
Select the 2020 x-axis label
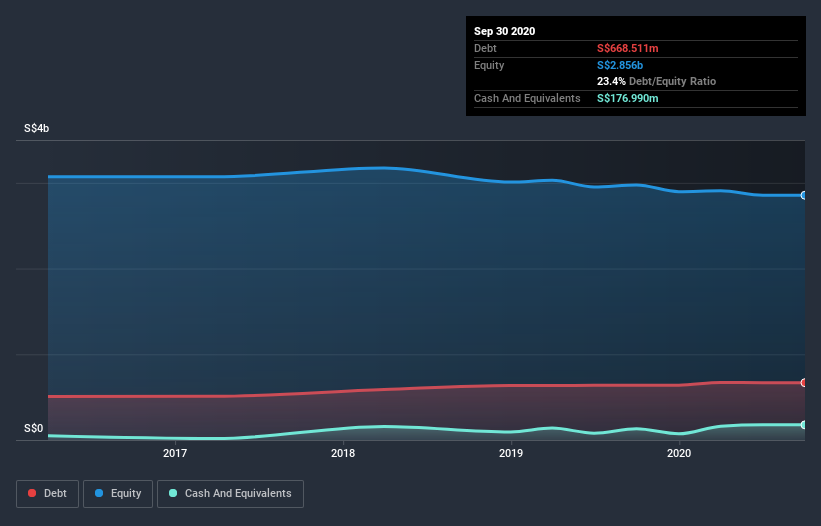(679, 453)
